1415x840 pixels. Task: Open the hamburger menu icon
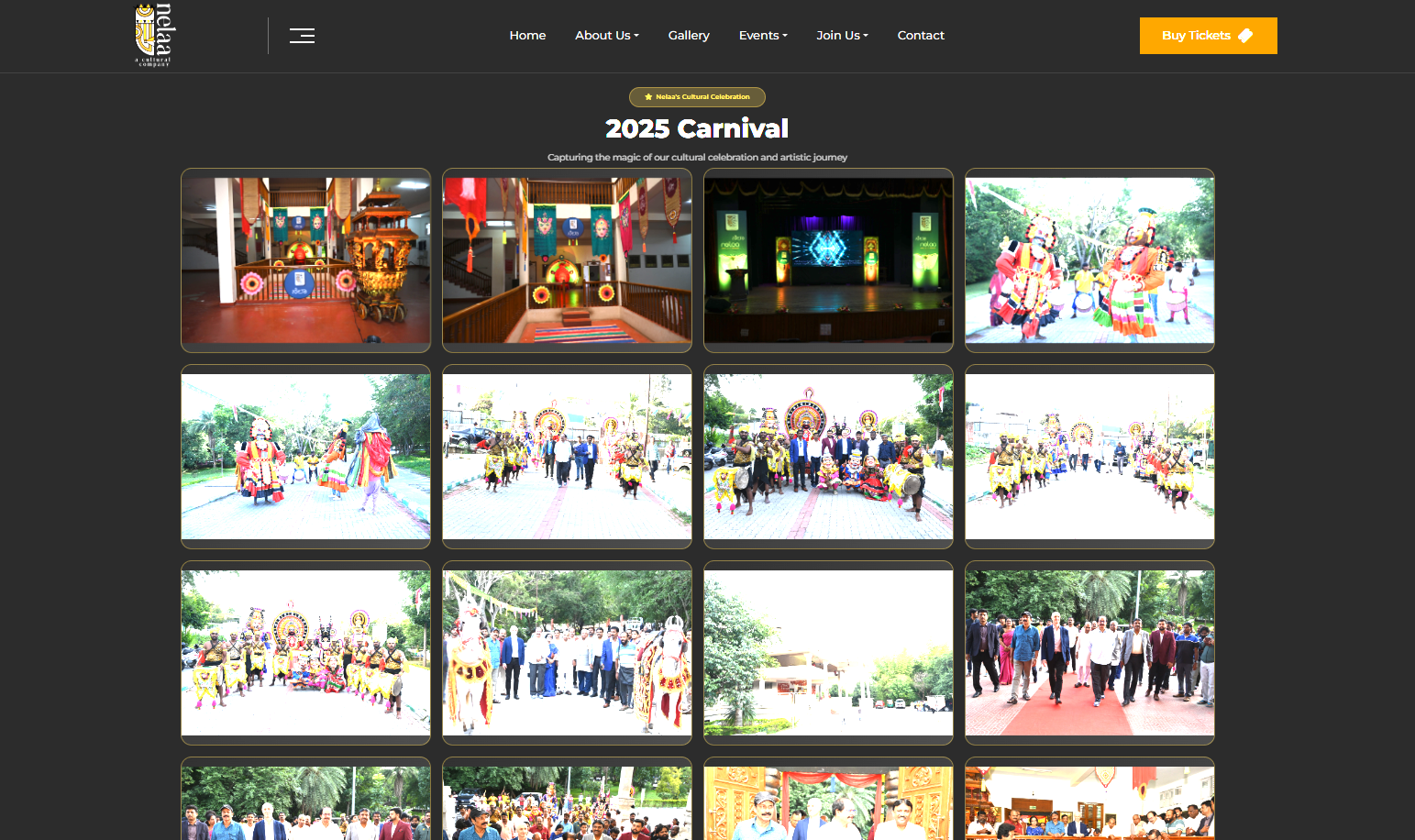(302, 36)
